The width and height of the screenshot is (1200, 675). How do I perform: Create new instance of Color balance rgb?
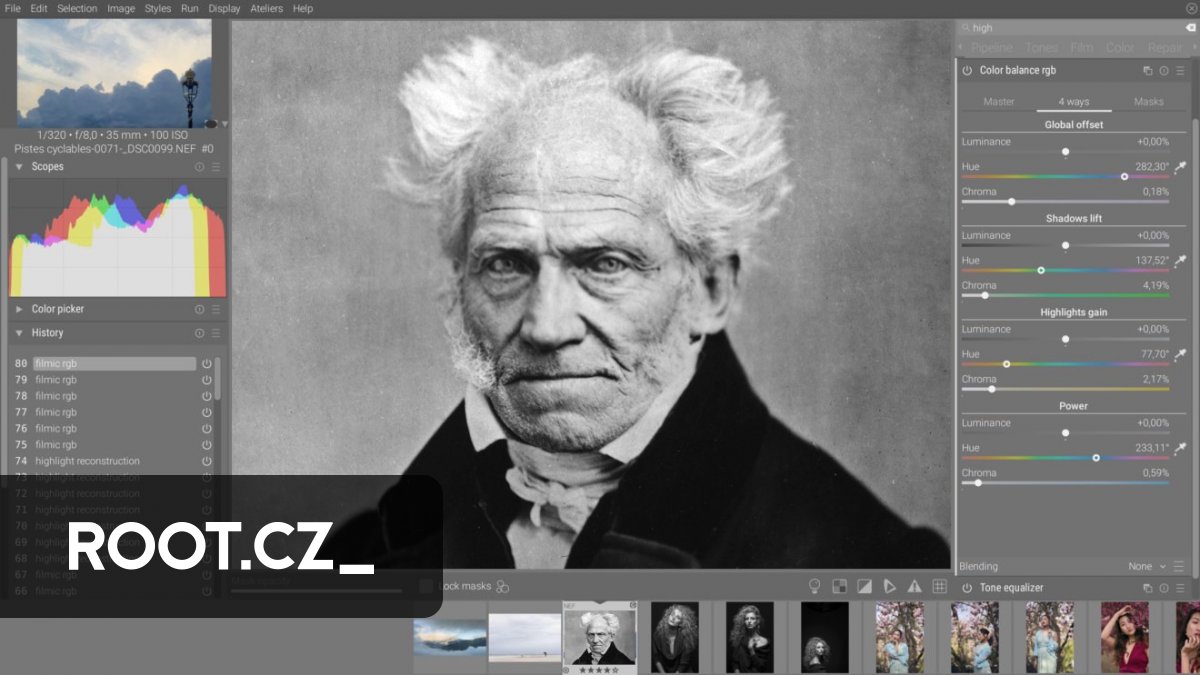[x=1147, y=70]
